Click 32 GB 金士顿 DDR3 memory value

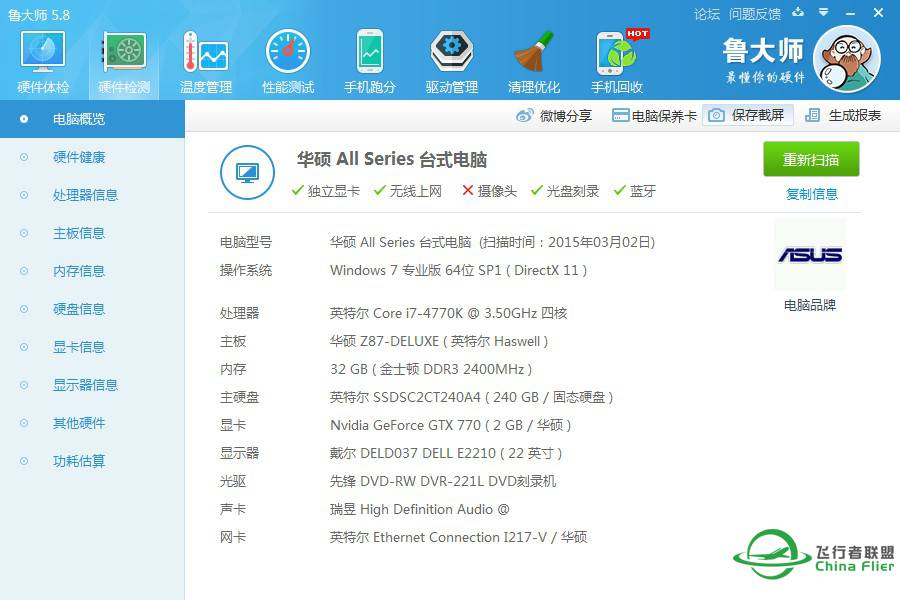tap(431, 369)
